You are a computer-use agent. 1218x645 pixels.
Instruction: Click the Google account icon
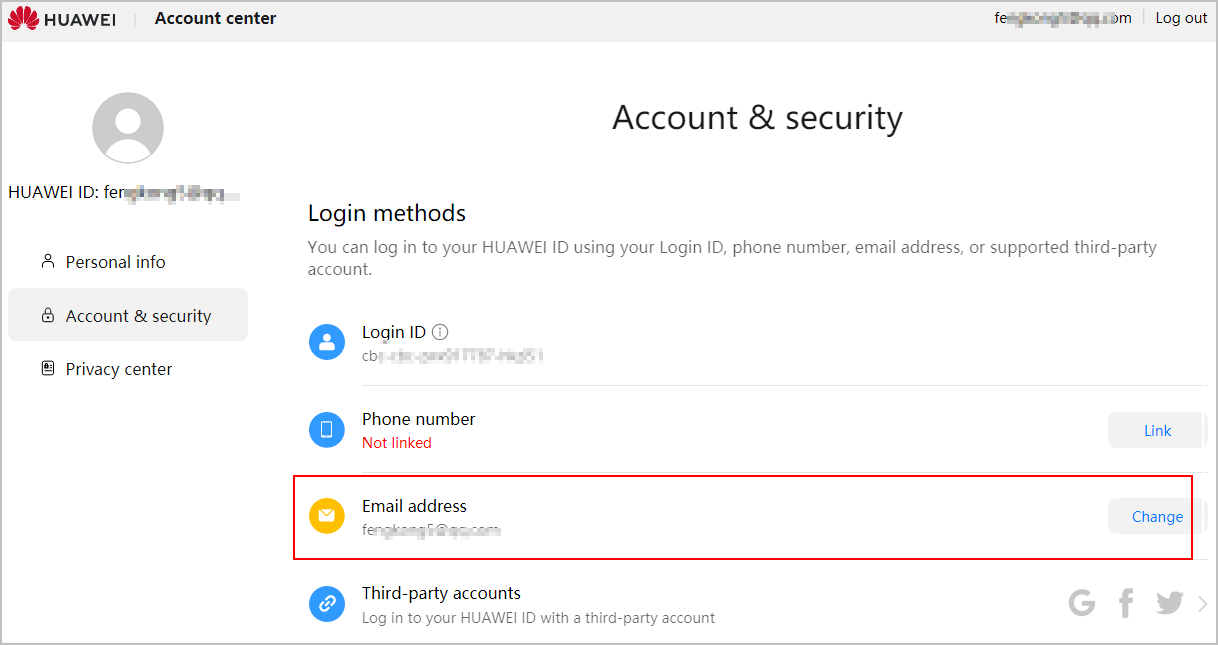(x=1082, y=603)
